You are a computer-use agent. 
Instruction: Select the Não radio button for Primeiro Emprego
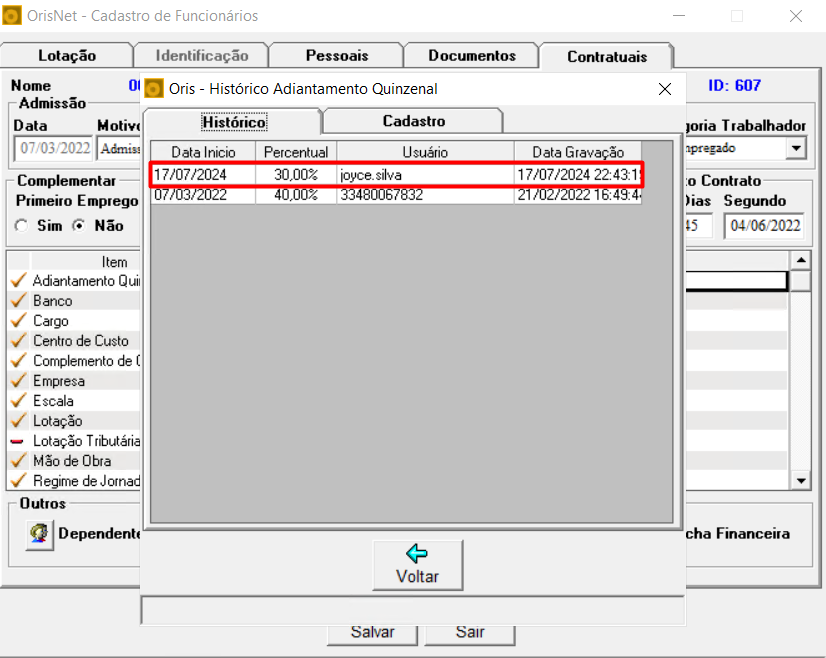pyautogui.click(x=79, y=226)
